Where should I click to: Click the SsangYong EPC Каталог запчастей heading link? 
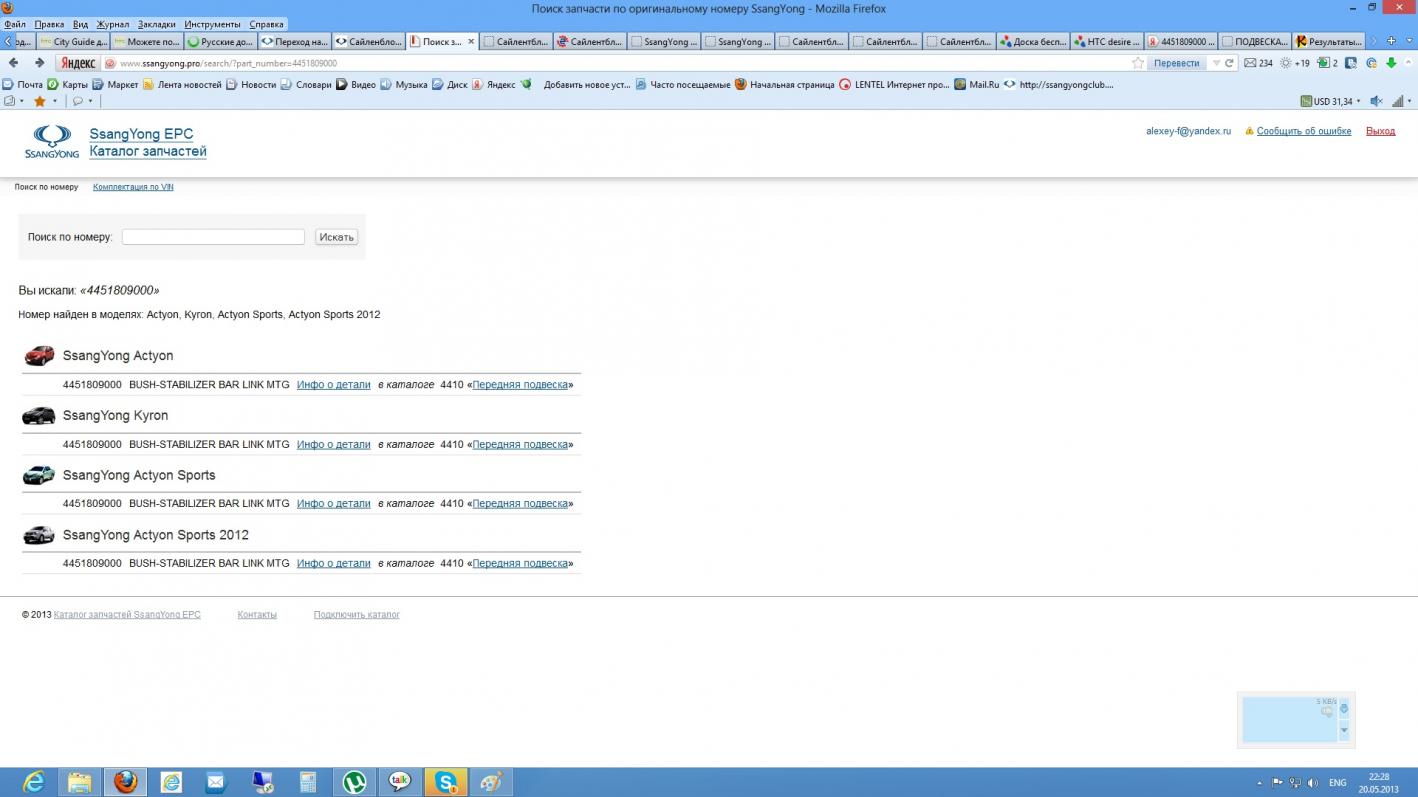(x=148, y=143)
